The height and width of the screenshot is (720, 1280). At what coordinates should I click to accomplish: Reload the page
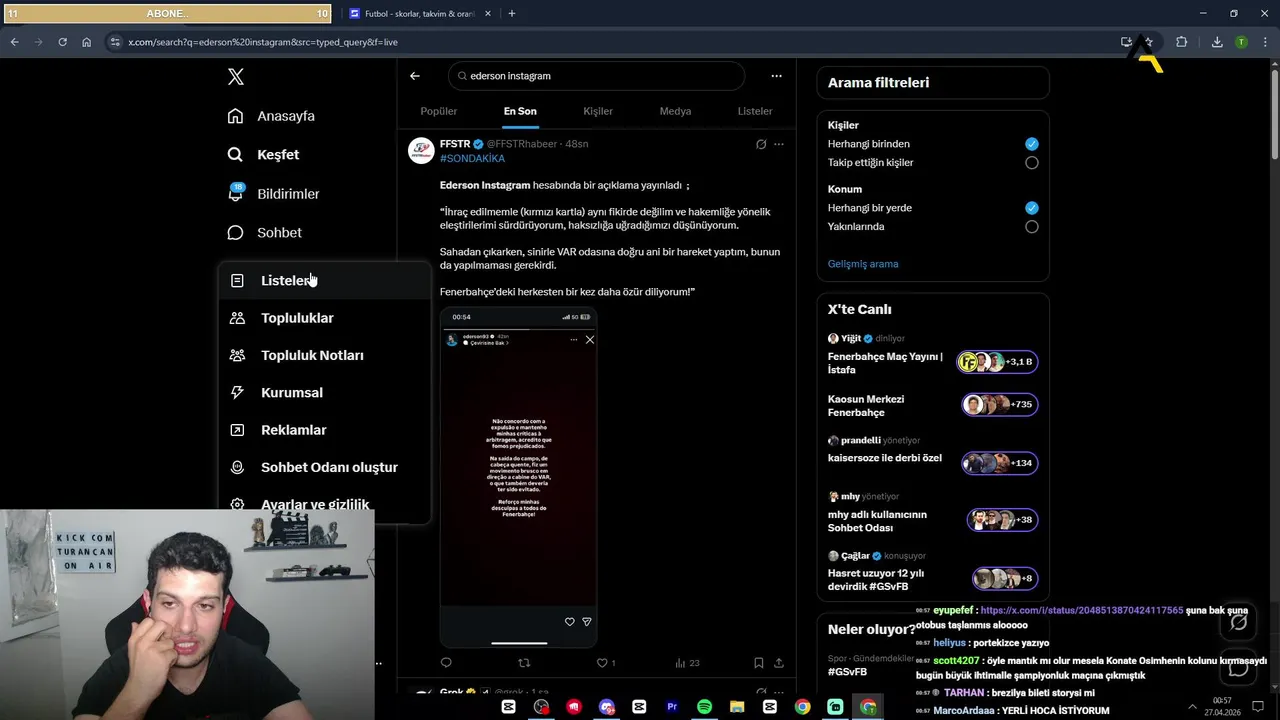click(62, 42)
